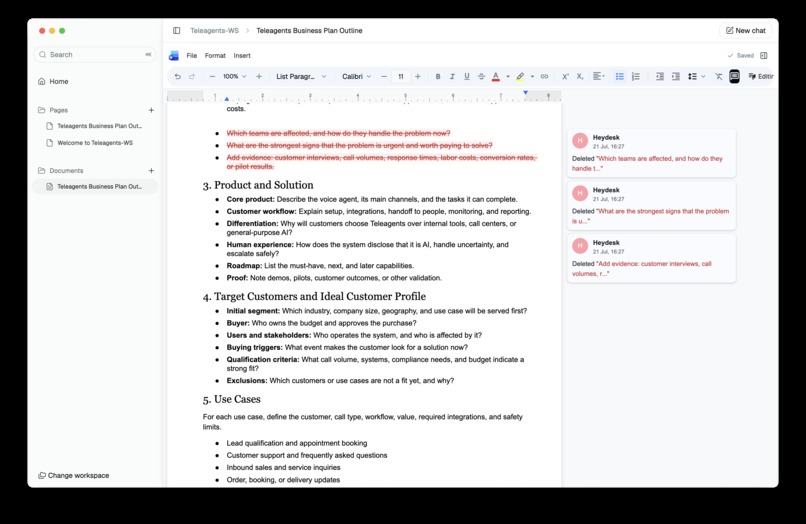The image size is (806, 524).
Task: Toggle bold formatting
Action: coord(438,76)
